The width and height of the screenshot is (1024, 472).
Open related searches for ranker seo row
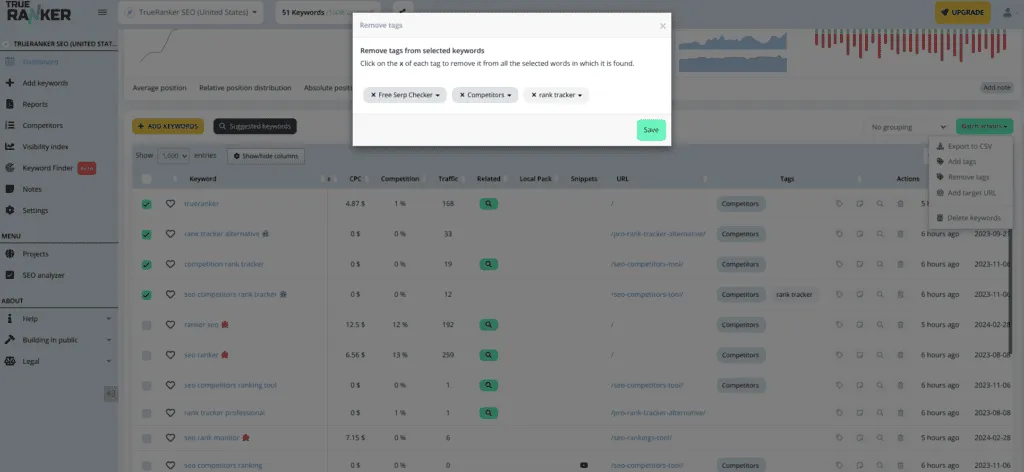coord(488,324)
